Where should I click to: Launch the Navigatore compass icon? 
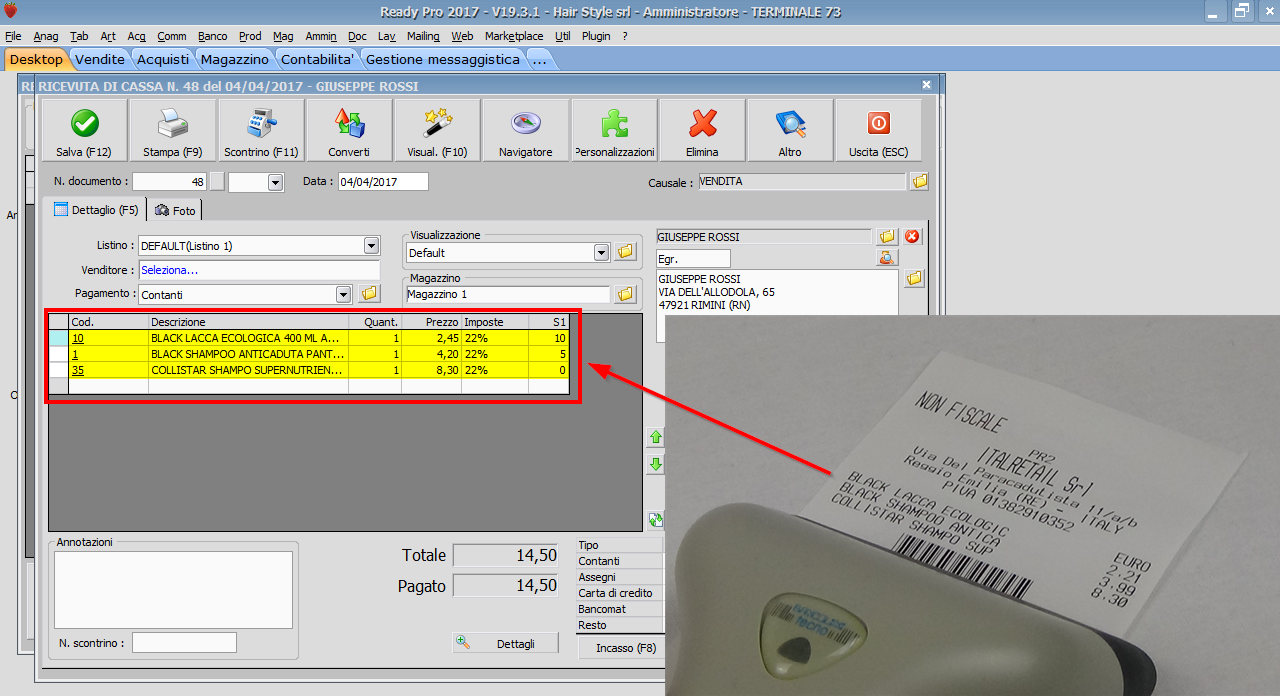tap(526, 124)
